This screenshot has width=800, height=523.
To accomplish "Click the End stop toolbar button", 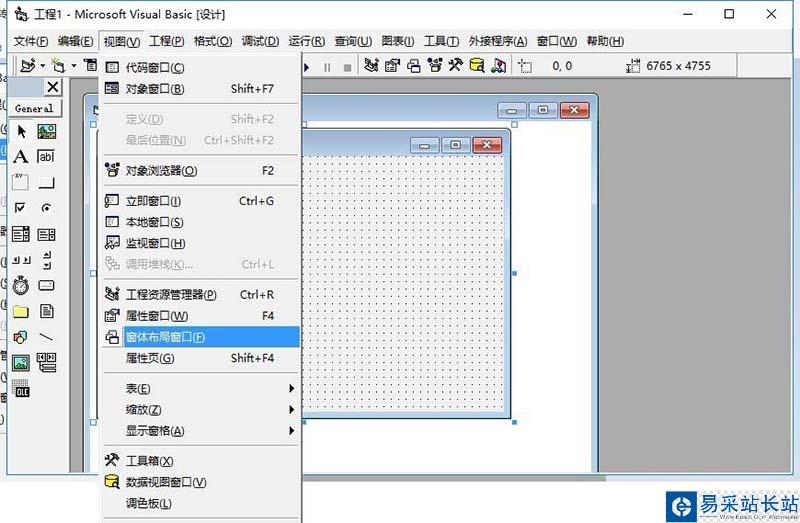I will [347, 67].
